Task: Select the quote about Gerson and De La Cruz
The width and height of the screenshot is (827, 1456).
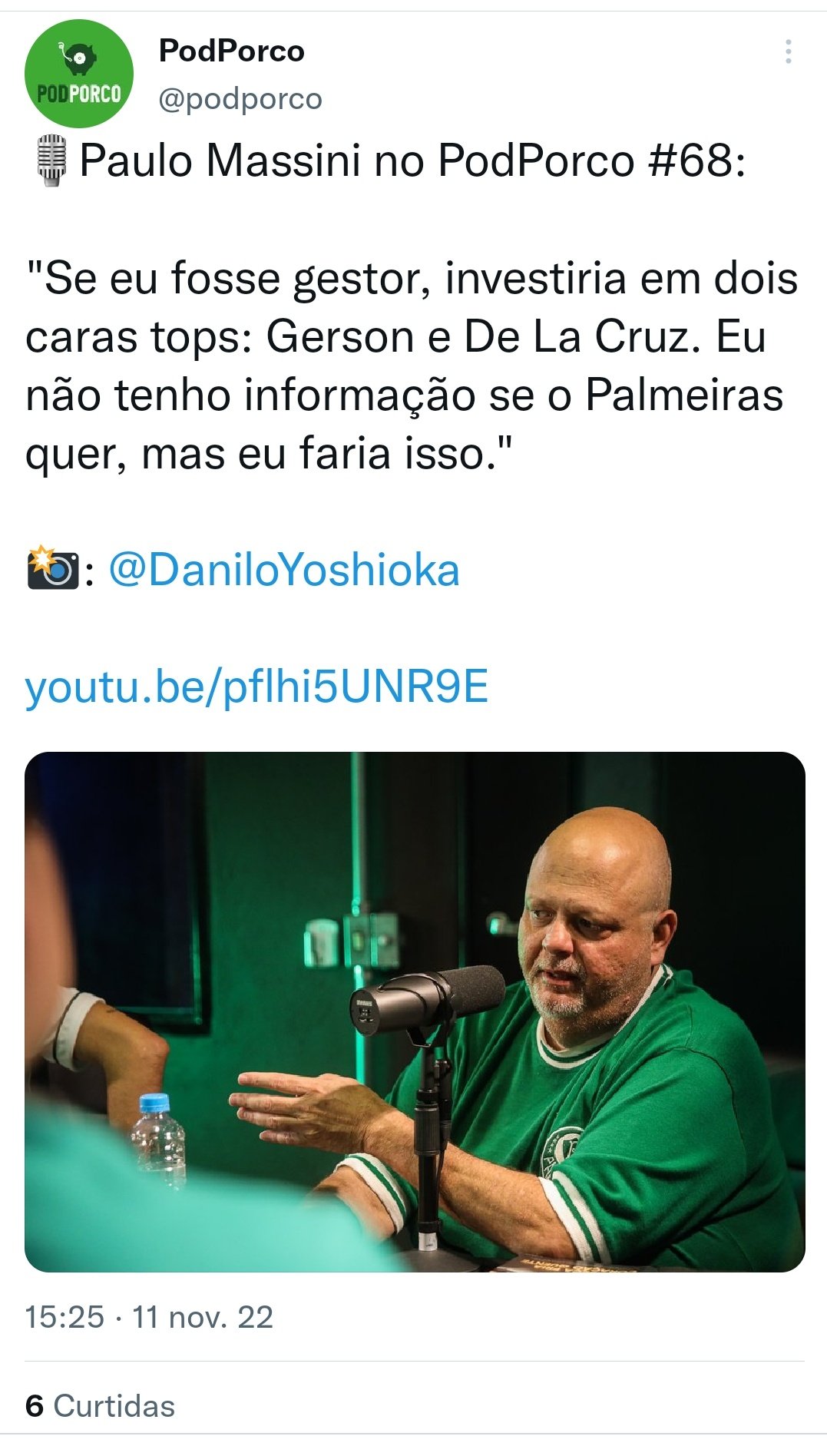Action: (x=412, y=366)
